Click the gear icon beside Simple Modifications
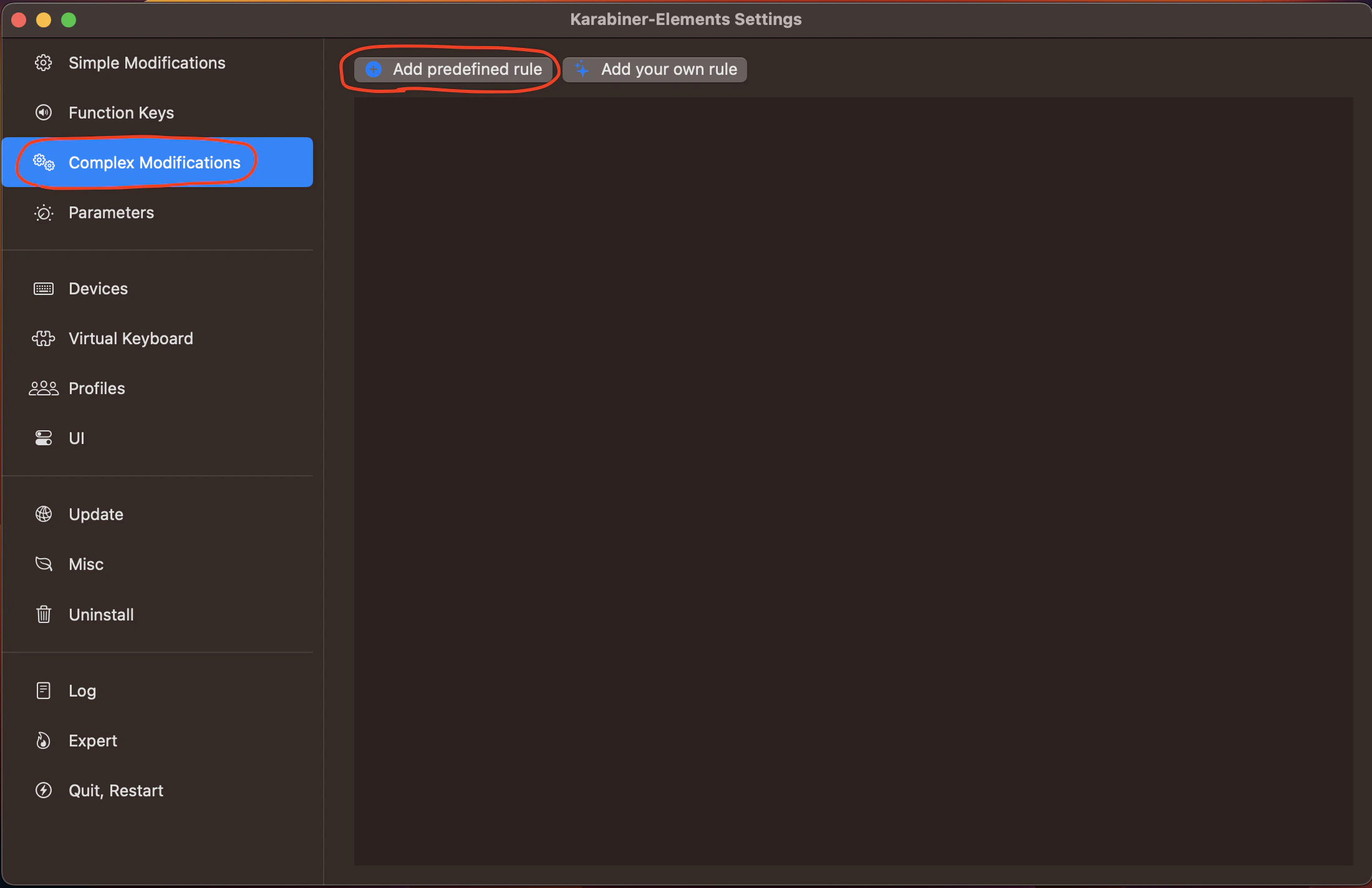1372x888 pixels. [x=43, y=63]
